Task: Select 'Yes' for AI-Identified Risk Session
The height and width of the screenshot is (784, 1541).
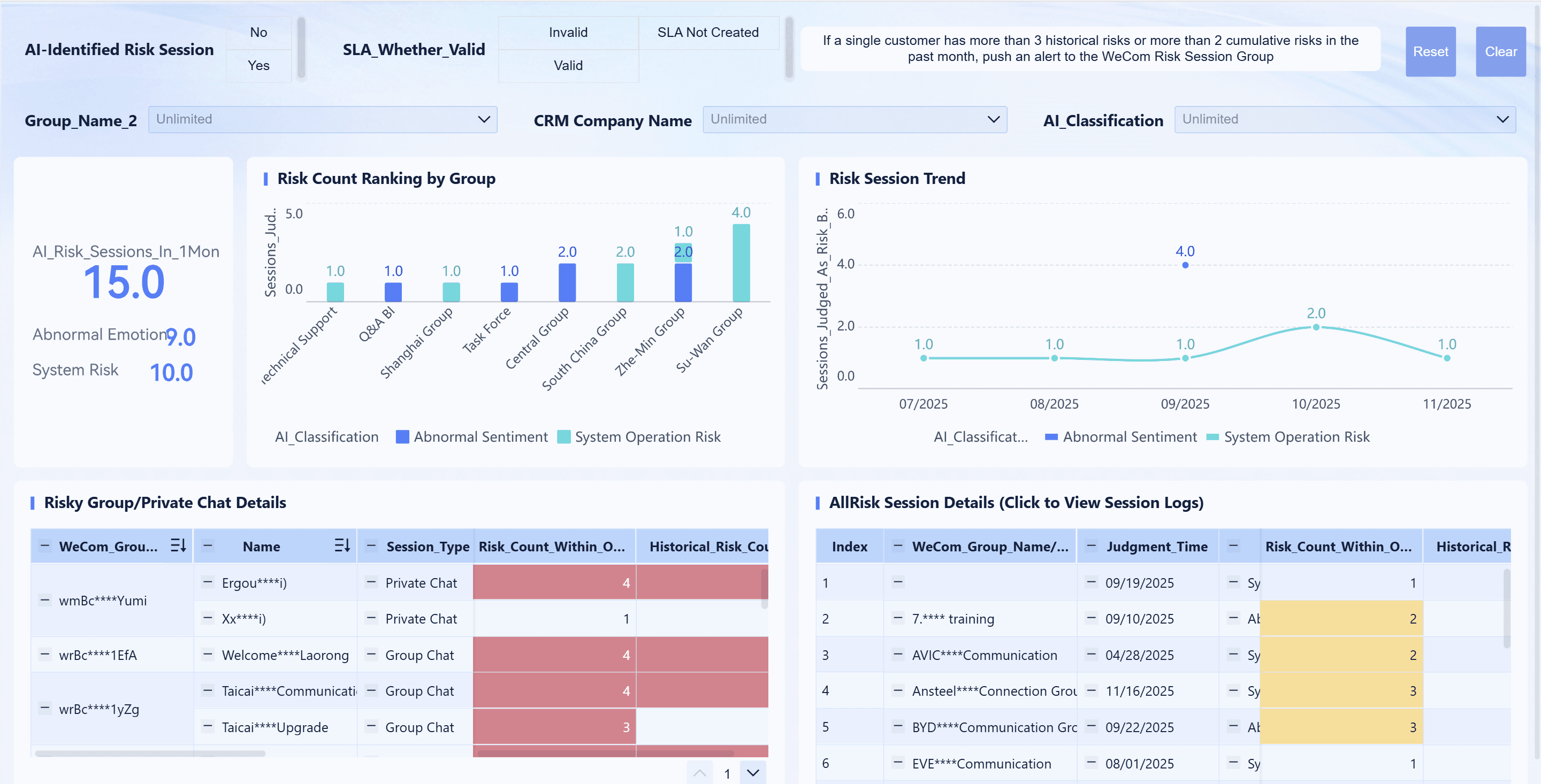Action: pos(258,65)
